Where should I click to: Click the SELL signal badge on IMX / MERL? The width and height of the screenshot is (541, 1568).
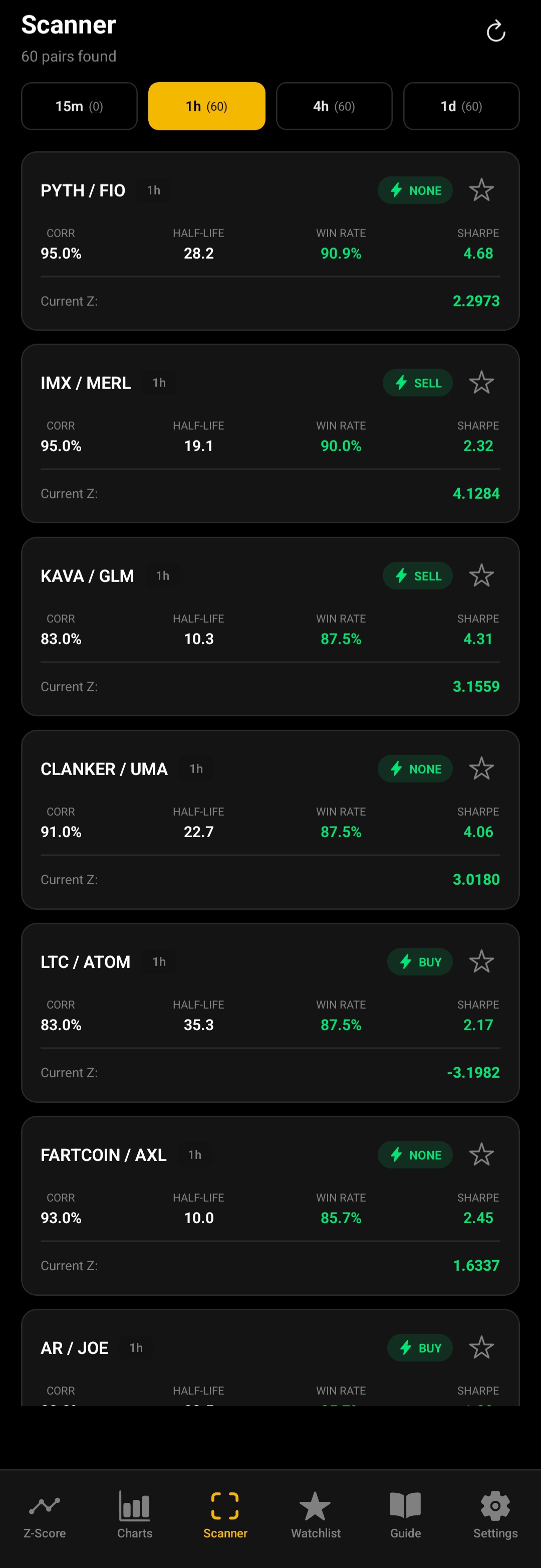point(417,383)
